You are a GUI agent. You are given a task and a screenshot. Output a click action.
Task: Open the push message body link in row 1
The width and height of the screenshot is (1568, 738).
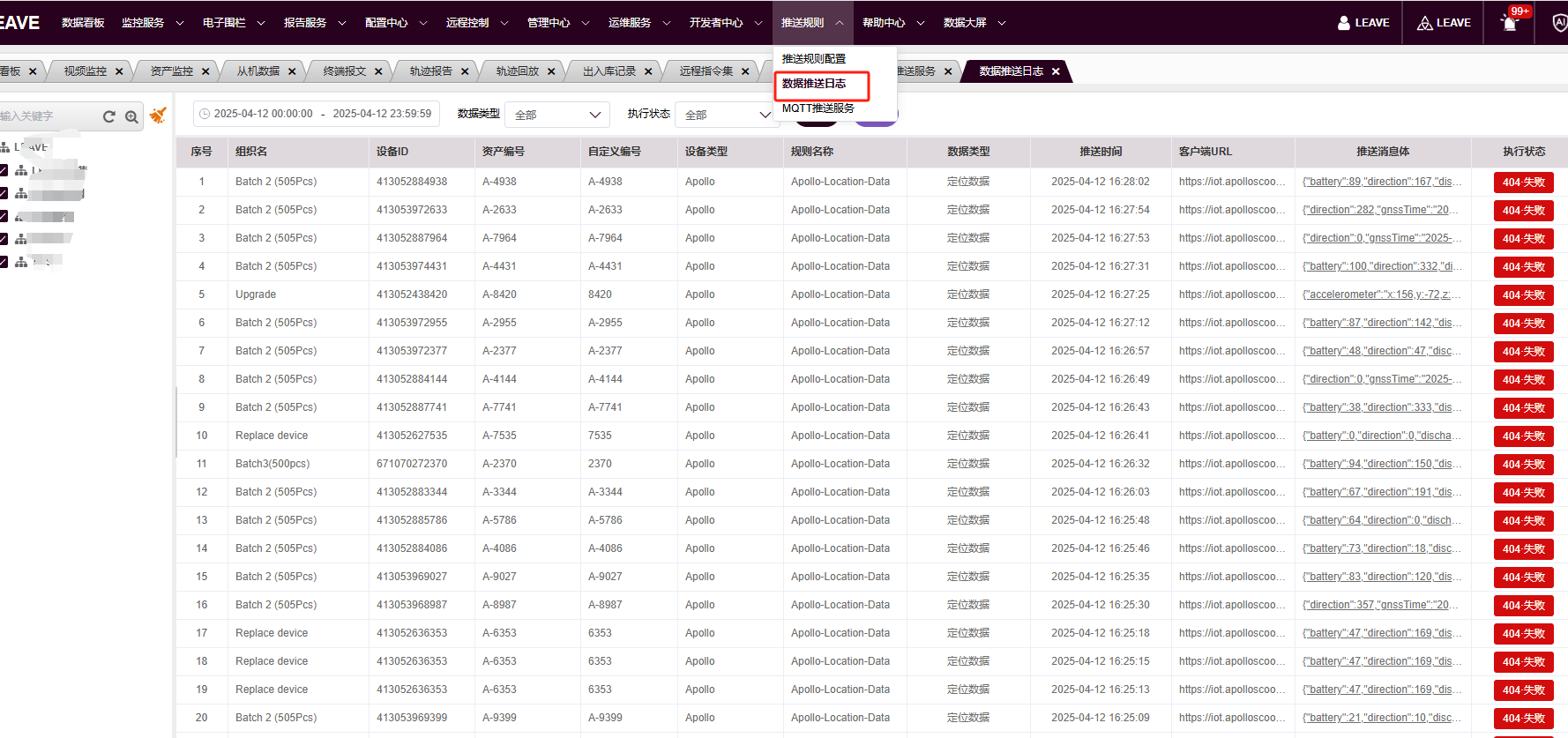tap(1381, 182)
